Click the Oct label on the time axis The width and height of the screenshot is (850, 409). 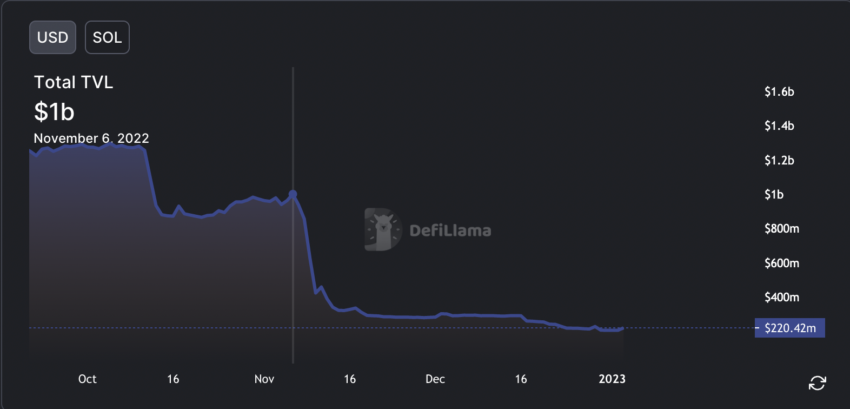coord(87,379)
